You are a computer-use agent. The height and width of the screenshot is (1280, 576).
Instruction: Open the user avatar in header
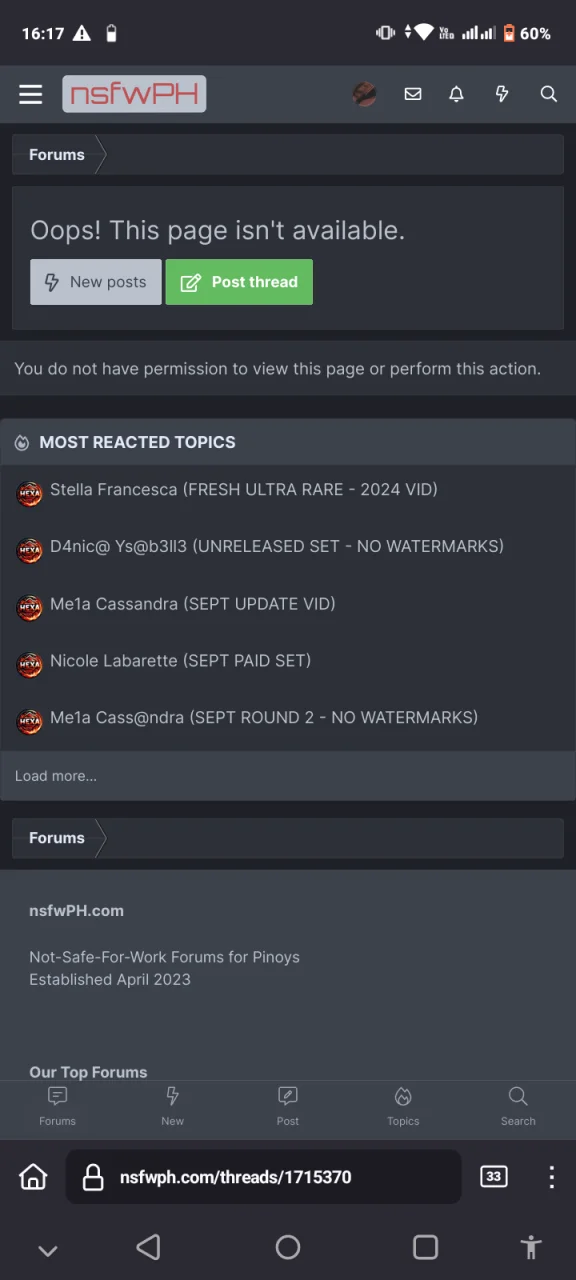(x=365, y=94)
